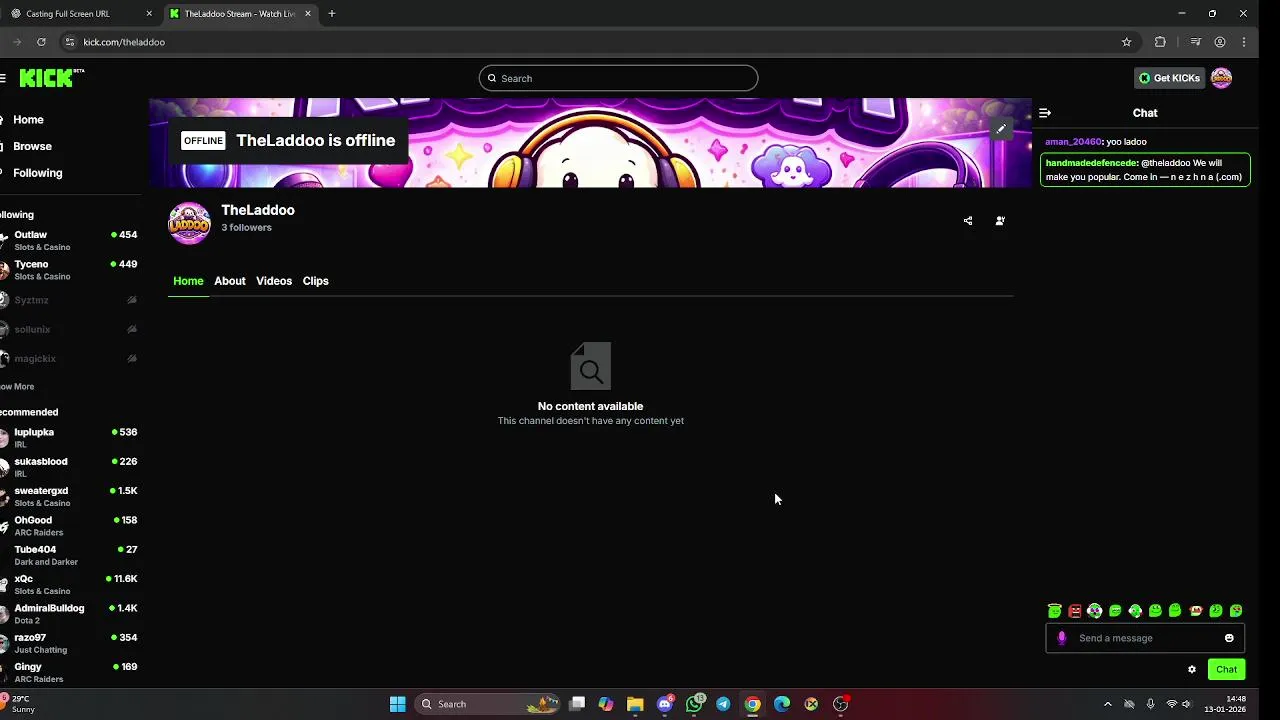Open OhGood recommended channel
Viewport: 1280px width, 720px height.
point(69,525)
